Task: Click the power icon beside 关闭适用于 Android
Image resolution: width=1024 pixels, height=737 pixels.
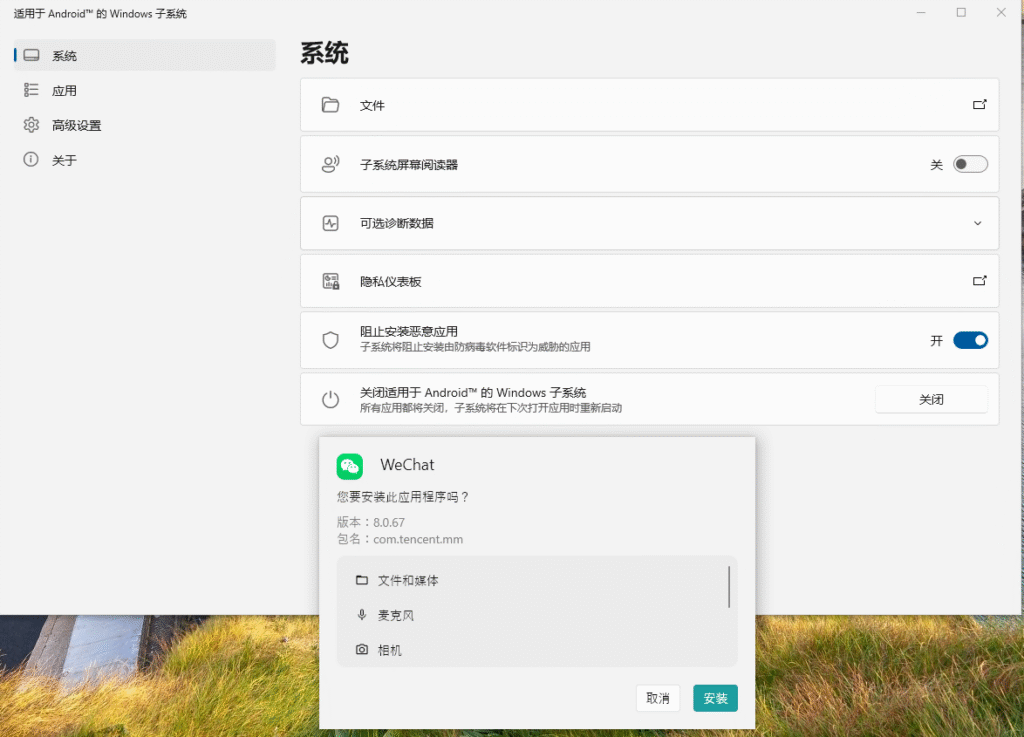Action: 330,400
